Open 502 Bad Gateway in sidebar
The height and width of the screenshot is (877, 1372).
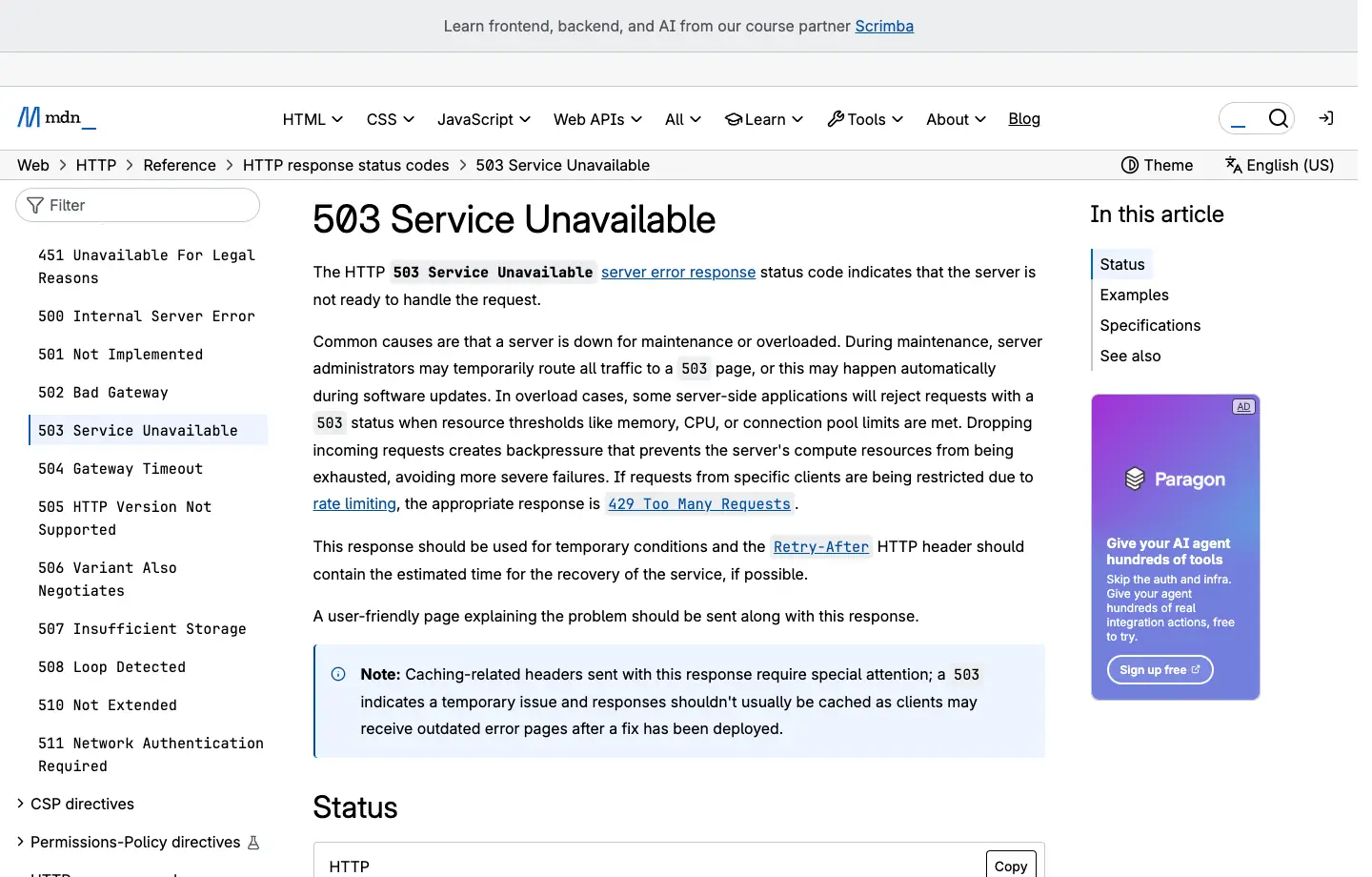[x=103, y=393]
